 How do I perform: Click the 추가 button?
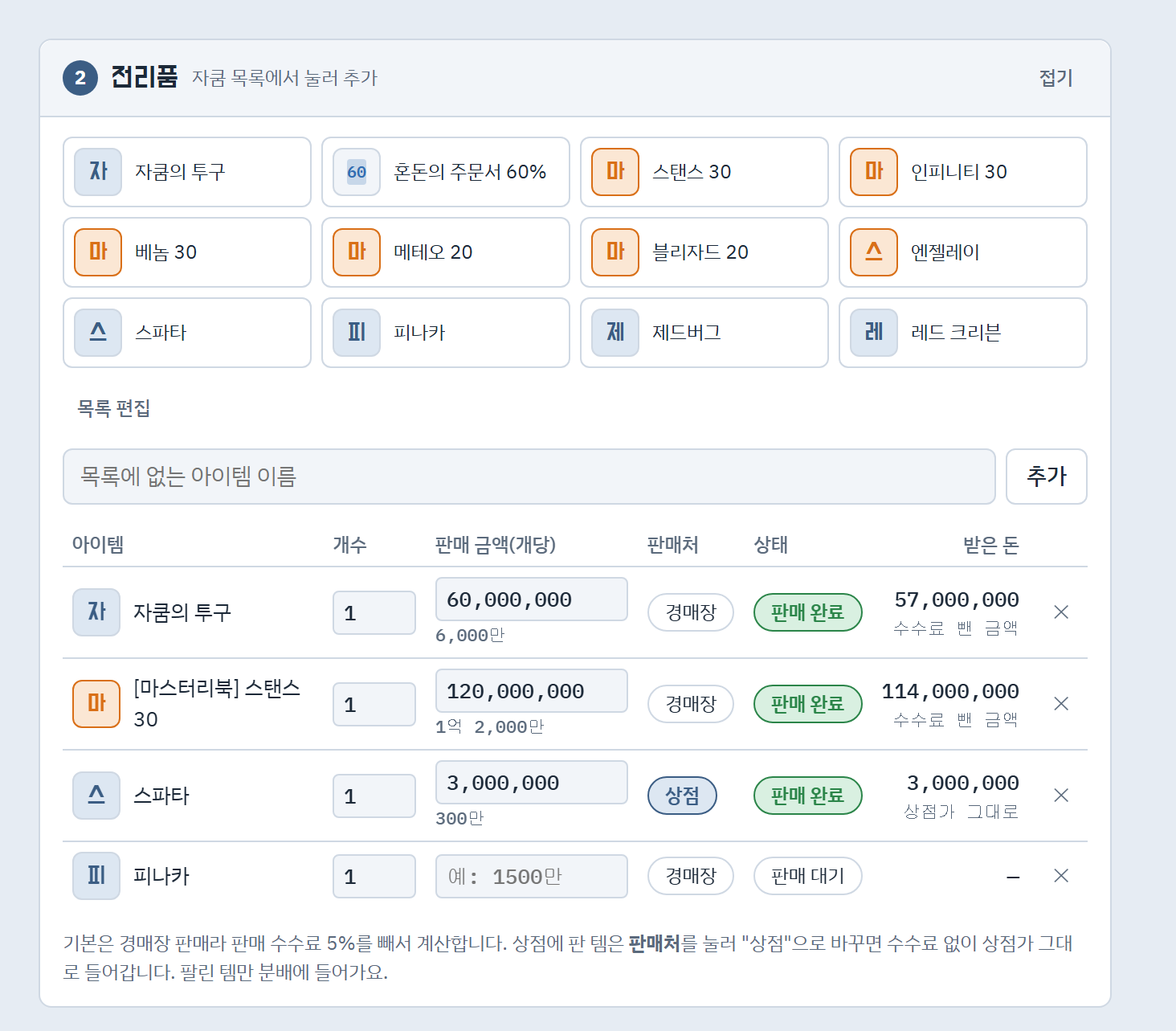(x=1047, y=477)
